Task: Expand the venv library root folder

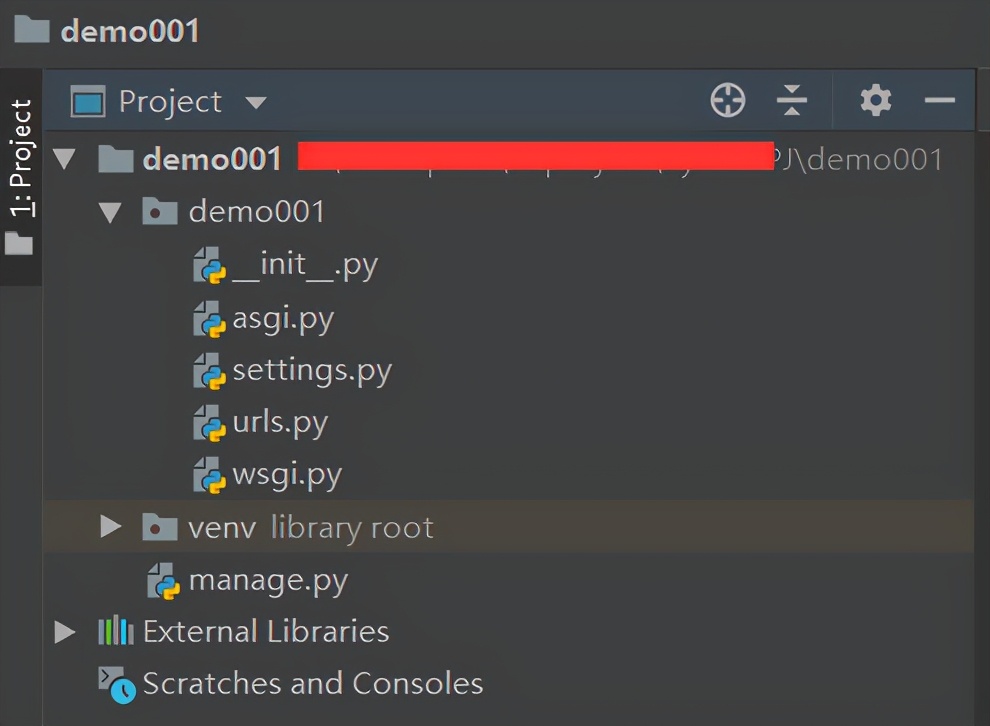Action: tap(110, 527)
